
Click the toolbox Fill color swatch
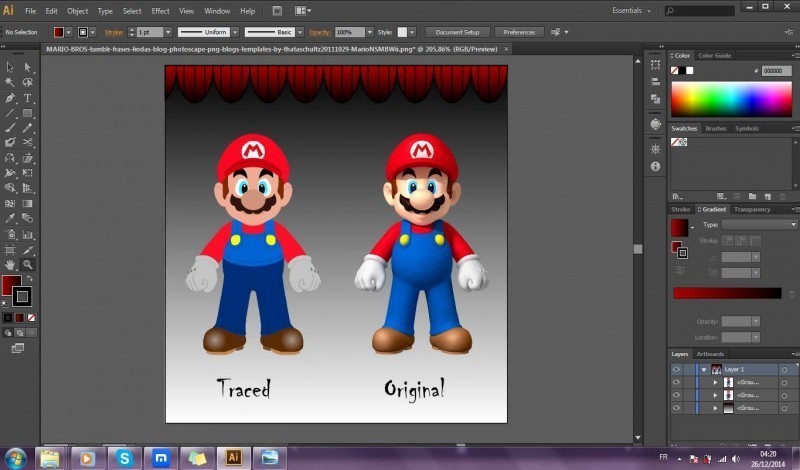point(11,285)
